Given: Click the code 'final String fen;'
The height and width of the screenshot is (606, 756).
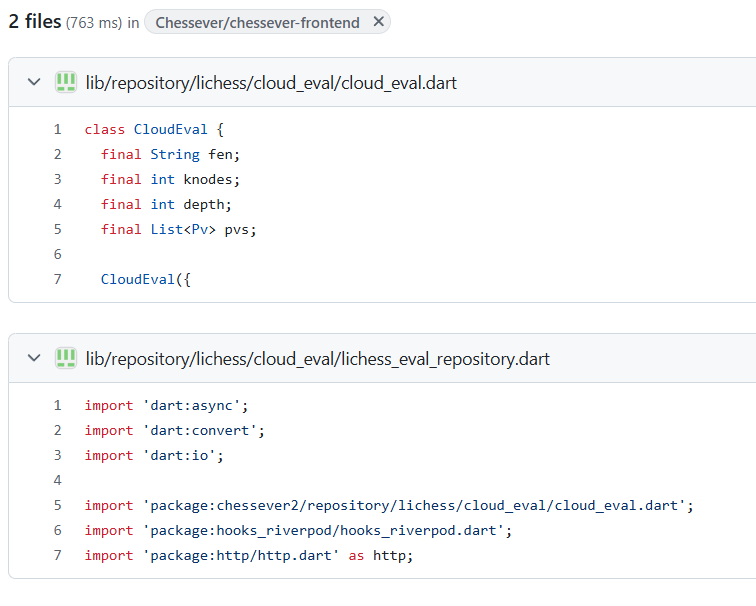Looking at the screenshot, I should click(170, 154).
